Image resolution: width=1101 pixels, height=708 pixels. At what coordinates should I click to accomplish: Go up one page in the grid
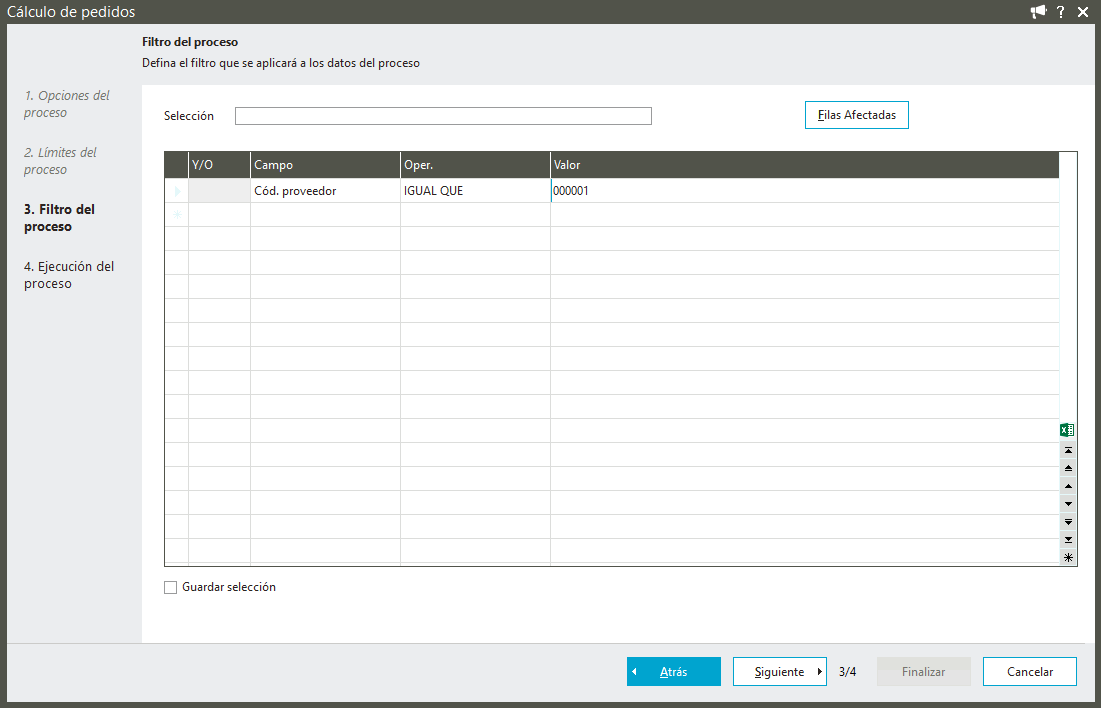(x=1068, y=468)
